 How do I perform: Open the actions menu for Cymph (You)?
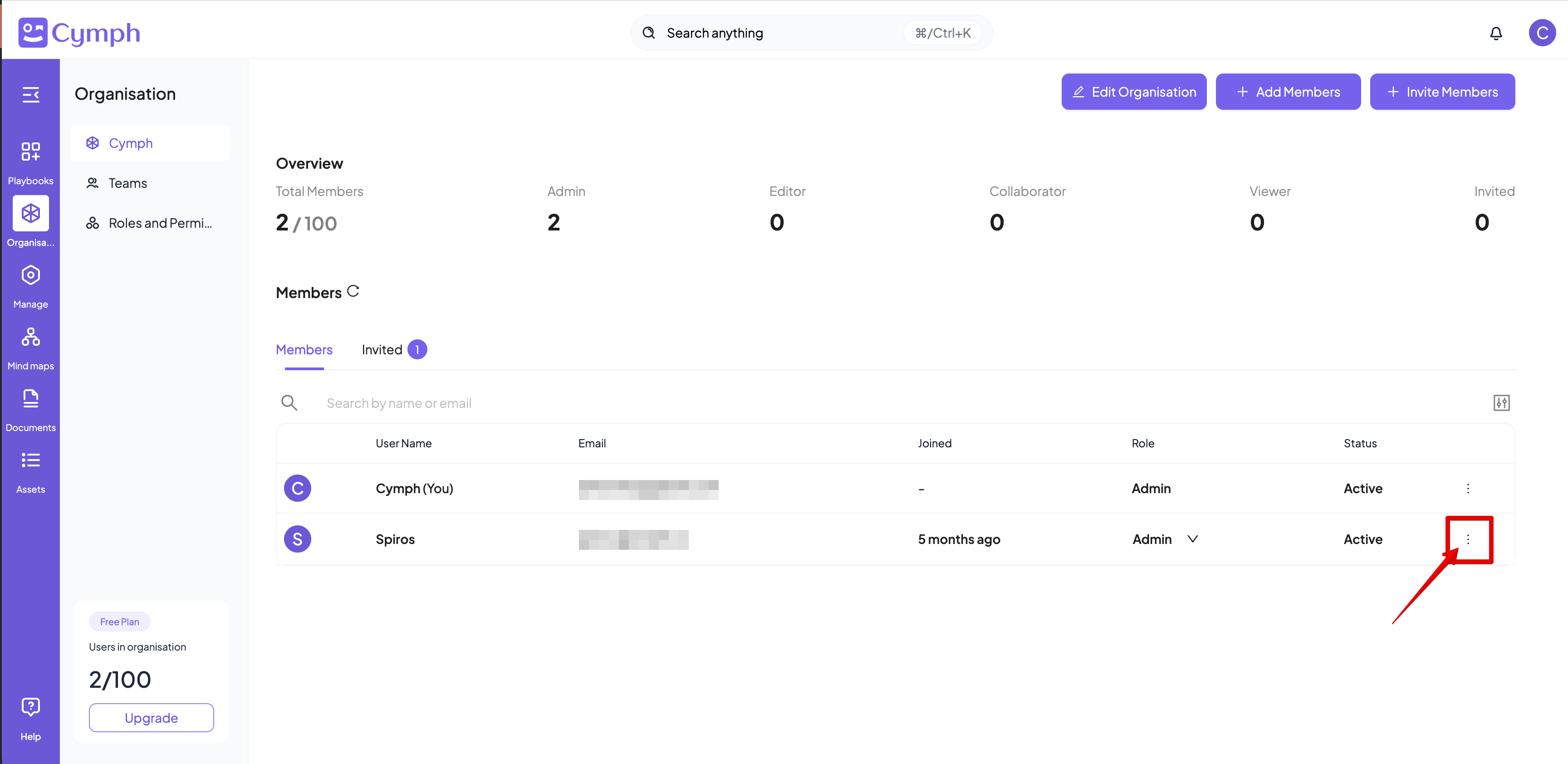tap(1468, 488)
